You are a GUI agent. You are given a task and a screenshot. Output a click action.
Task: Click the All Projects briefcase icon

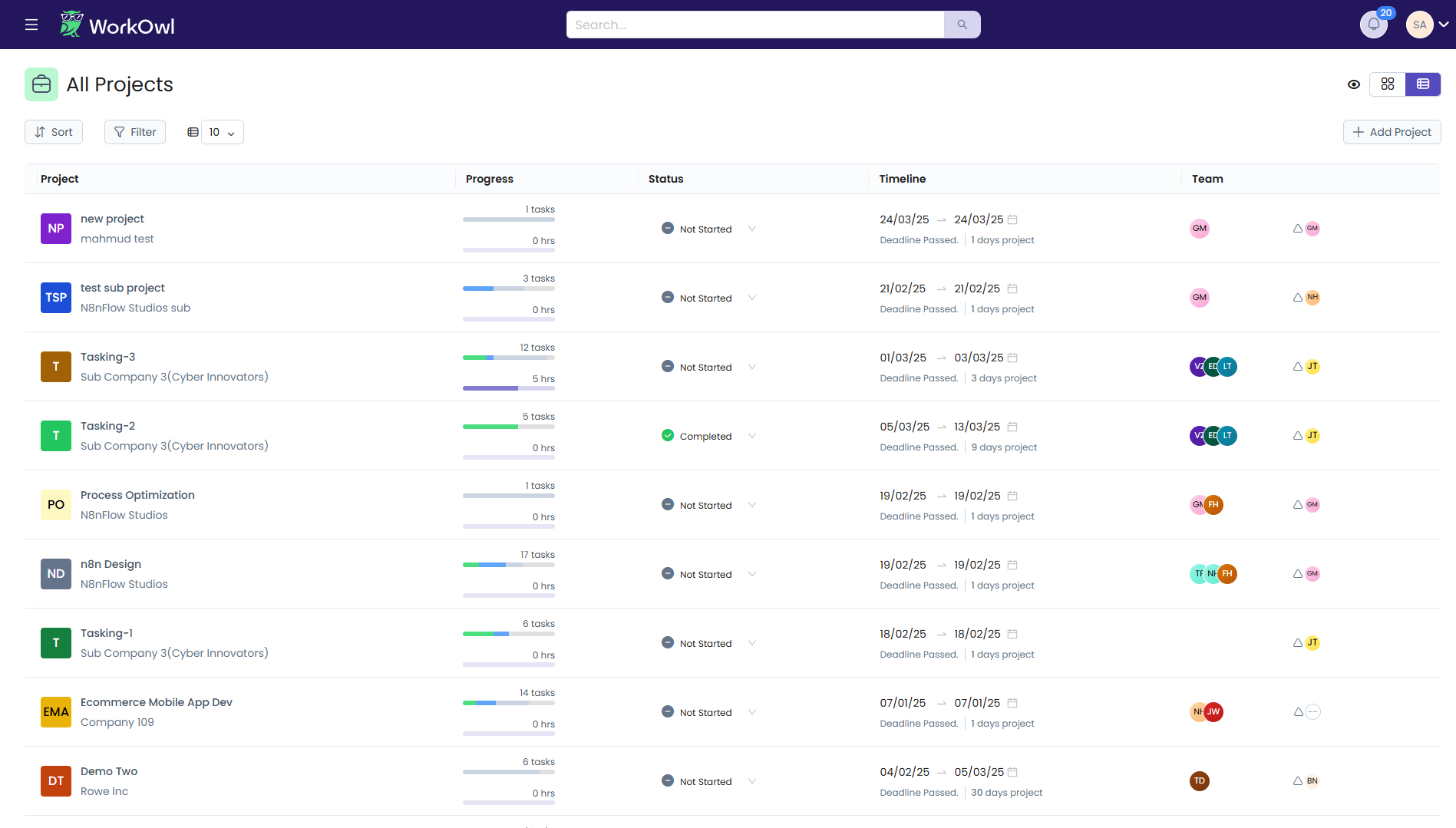pyautogui.click(x=41, y=84)
